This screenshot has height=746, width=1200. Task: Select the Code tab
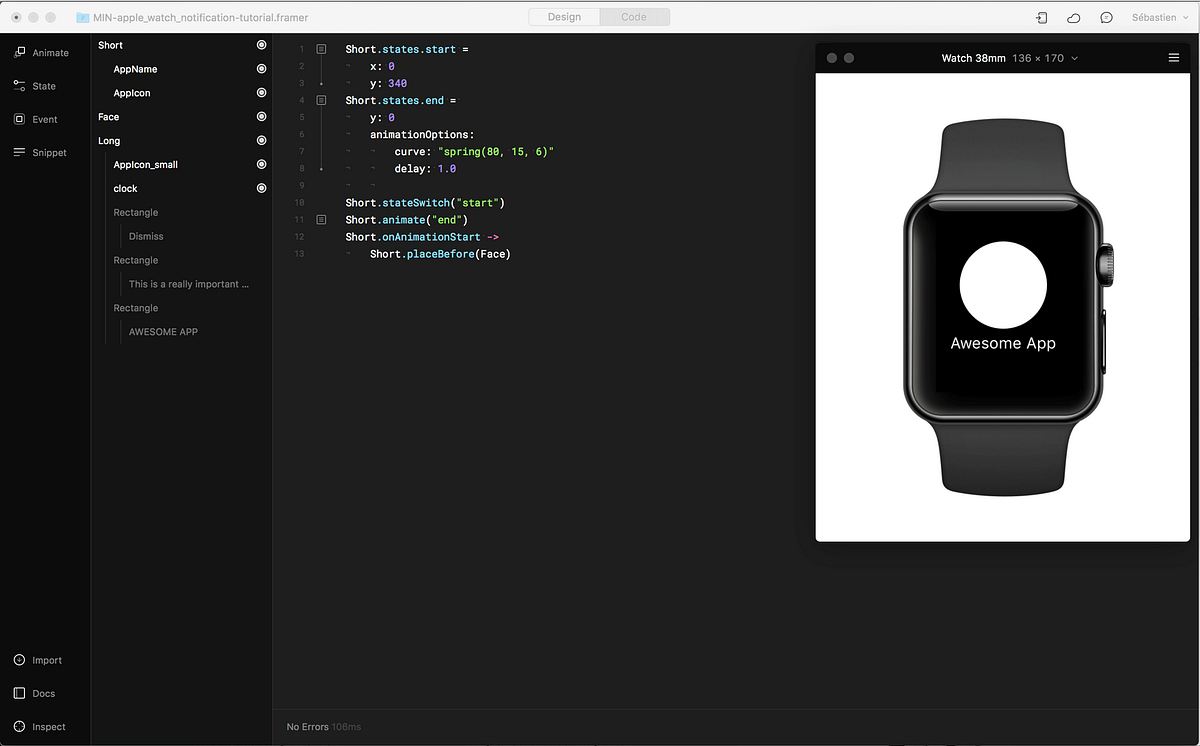pyautogui.click(x=634, y=16)
